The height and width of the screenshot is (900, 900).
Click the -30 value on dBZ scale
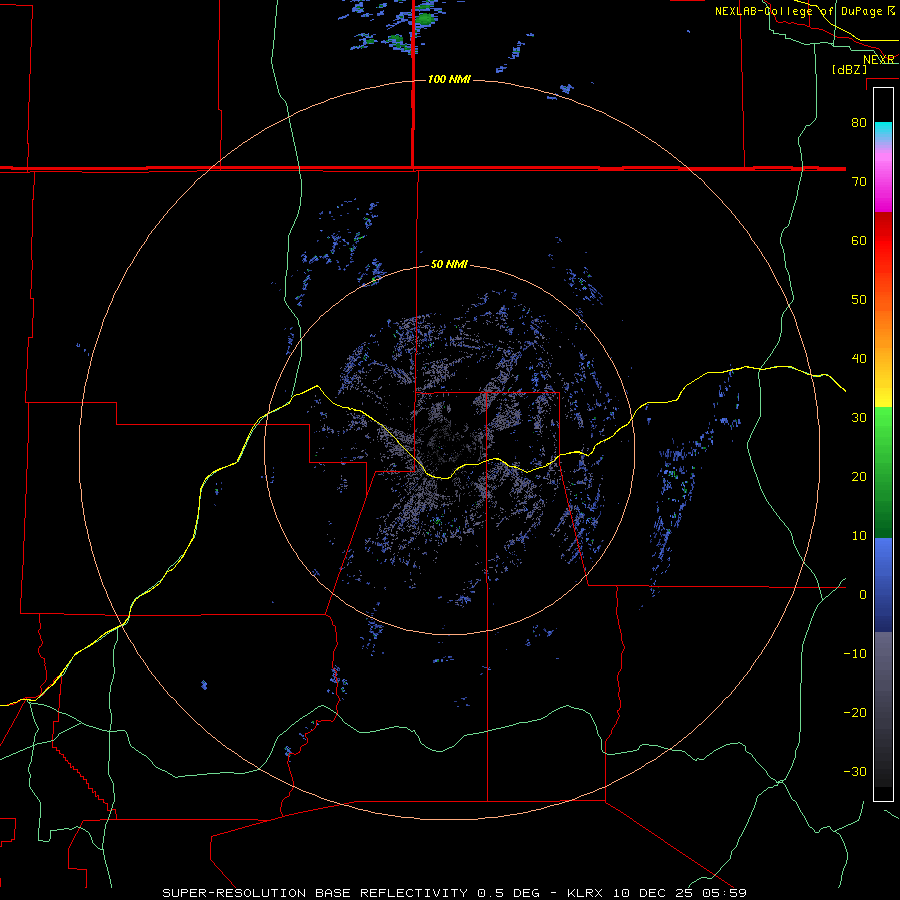(x=855, y=772)
